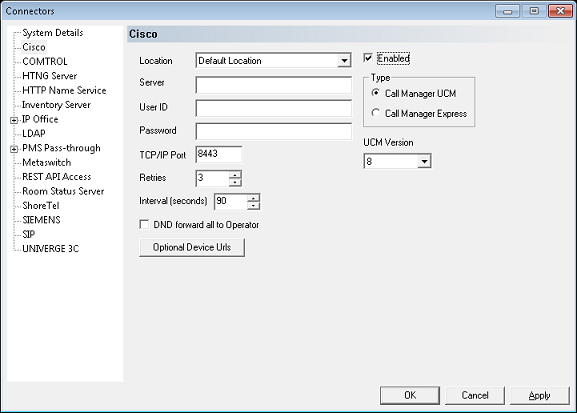Click the Cancel button
The width and height of the screenshot is (577, 413).
click(475, 395)
